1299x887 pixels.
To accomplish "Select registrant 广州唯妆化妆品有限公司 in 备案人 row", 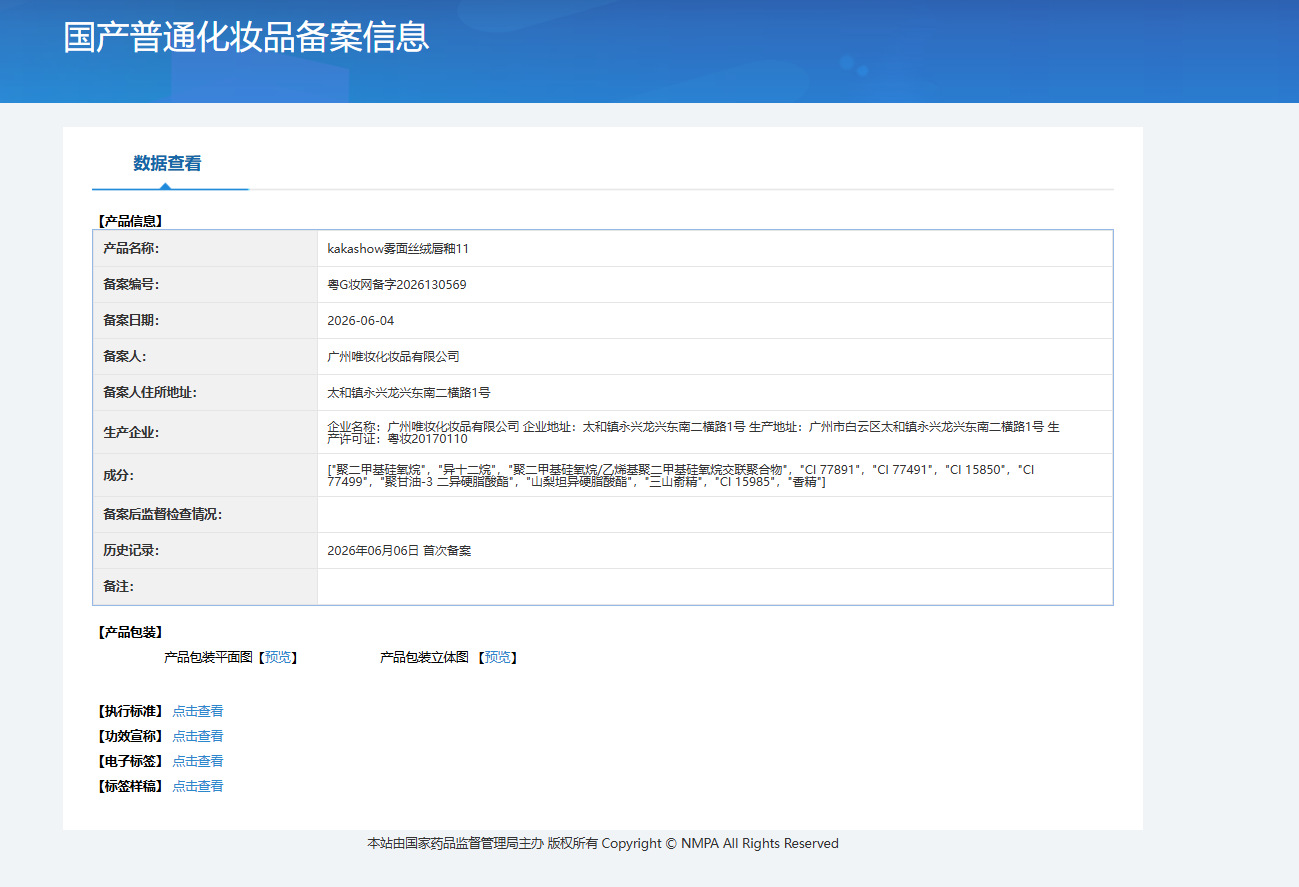I will coord(393,357).
